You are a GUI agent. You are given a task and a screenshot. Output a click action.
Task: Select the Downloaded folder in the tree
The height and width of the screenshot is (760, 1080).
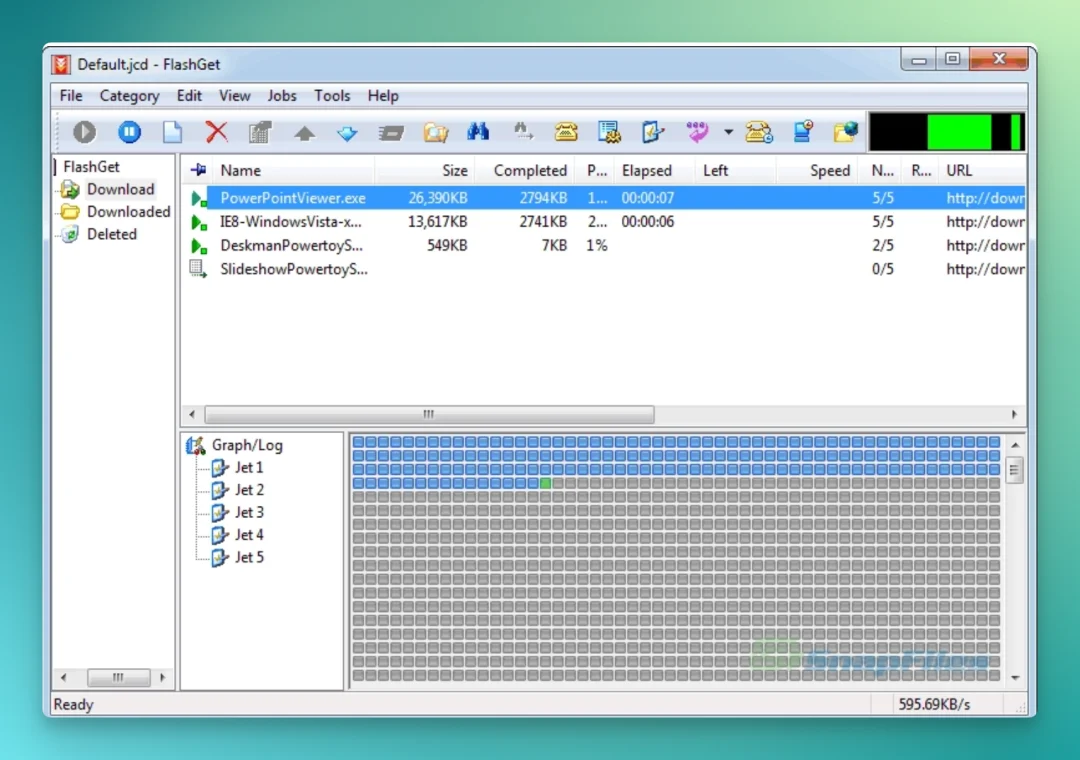pyautogui.click(x=128, y=212)
